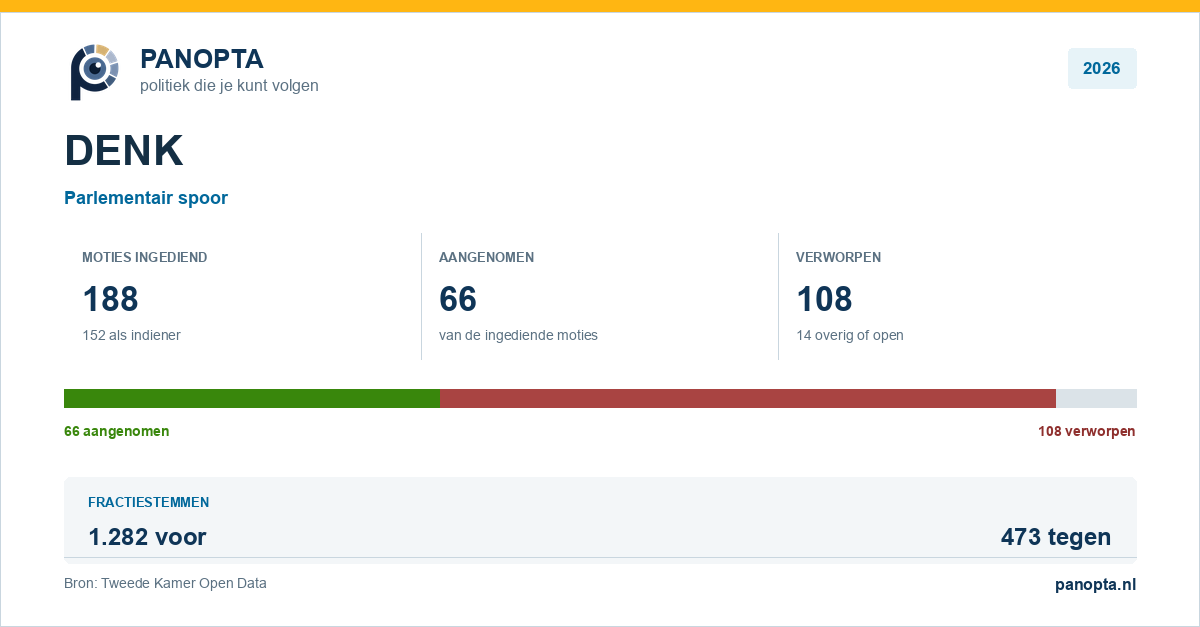Click the 'AANGENOMEN' stat label
Viewport: 1200px width, 627px height.
click(x=486, y=257)
